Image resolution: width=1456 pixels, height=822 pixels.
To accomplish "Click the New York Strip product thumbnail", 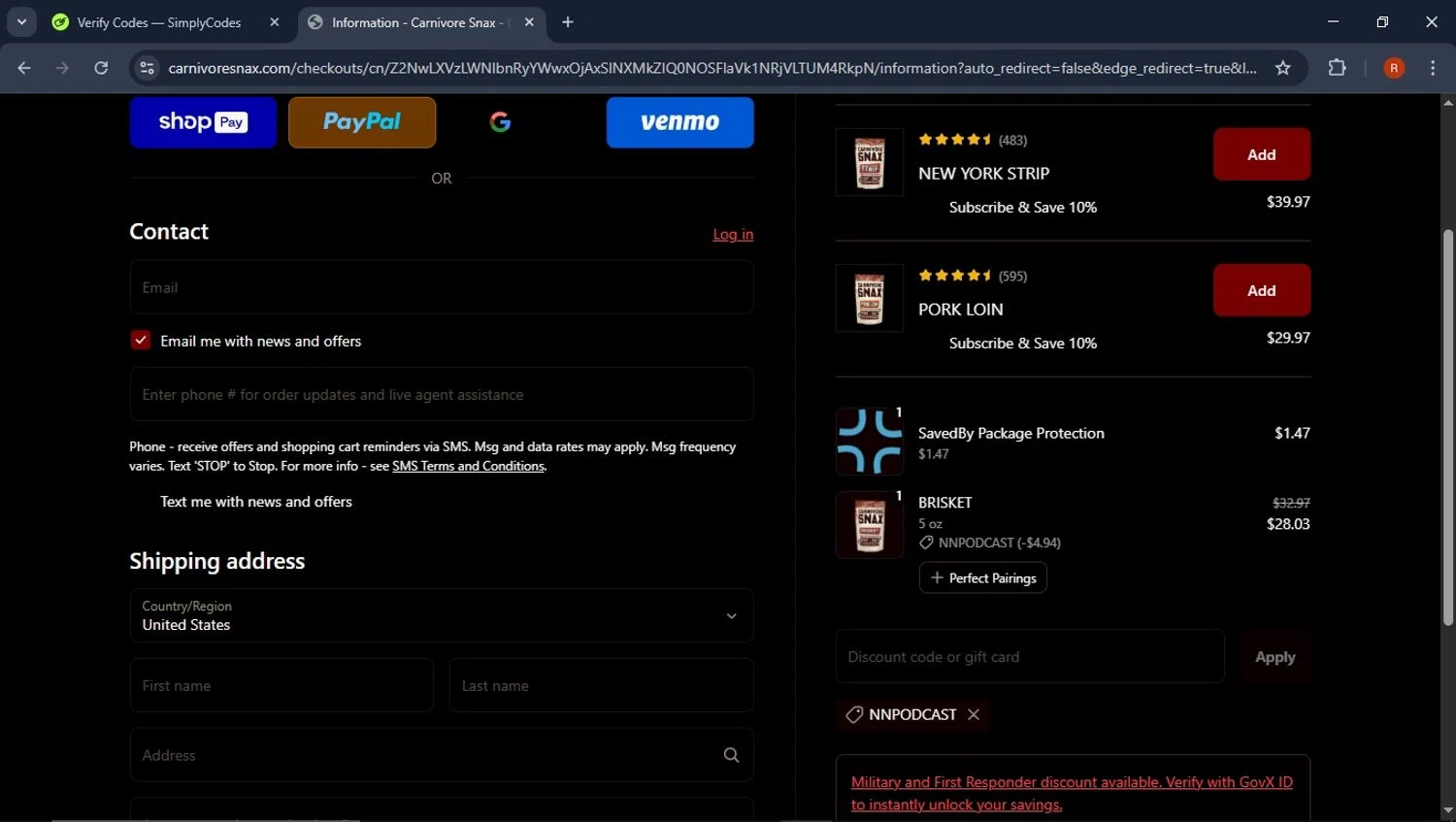I will (x=870, y=162).
